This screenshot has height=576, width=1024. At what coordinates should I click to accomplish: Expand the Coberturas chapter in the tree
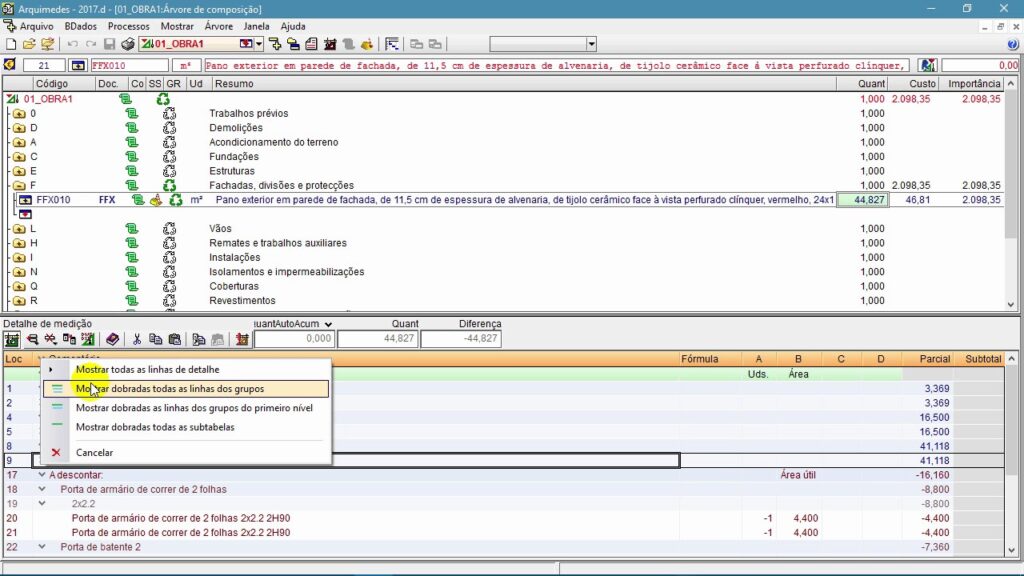pyautogui.click(x=18, y=287)
